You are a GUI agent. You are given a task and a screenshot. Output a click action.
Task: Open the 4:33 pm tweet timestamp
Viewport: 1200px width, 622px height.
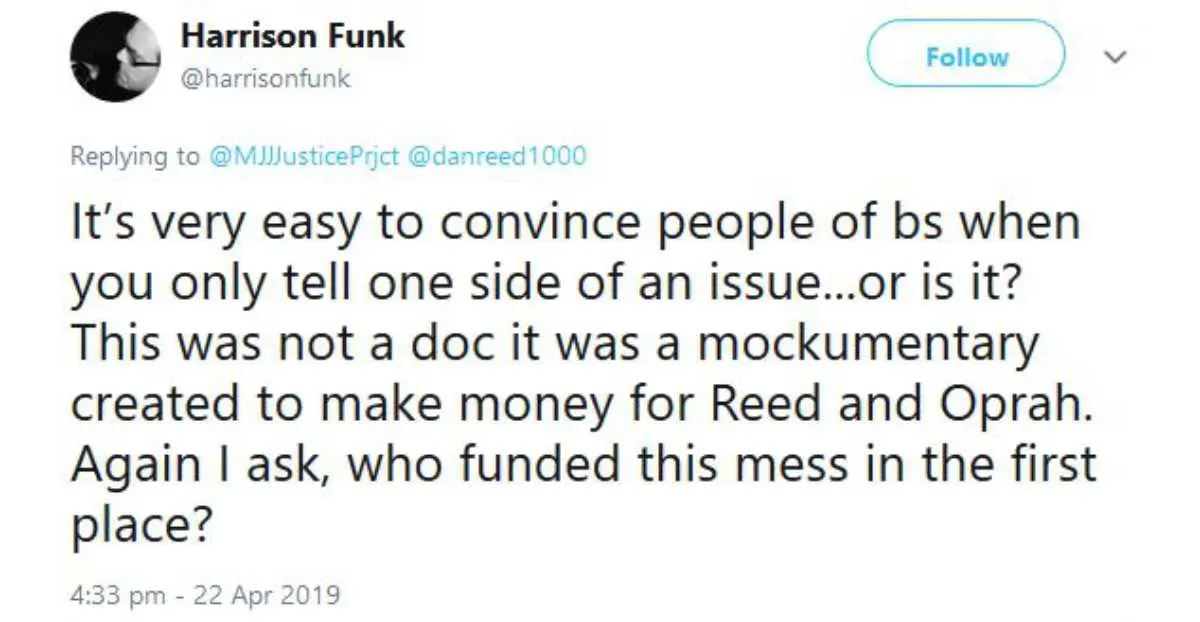(x=117, y=596)
